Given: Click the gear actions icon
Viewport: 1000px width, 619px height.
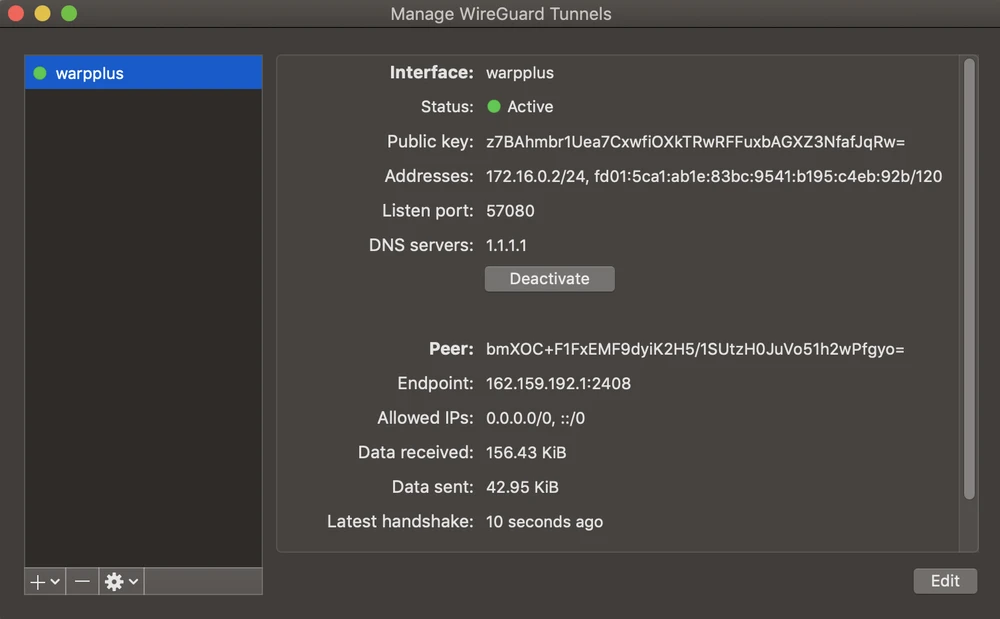Looking at the screenshot, I should click(115, 581).
